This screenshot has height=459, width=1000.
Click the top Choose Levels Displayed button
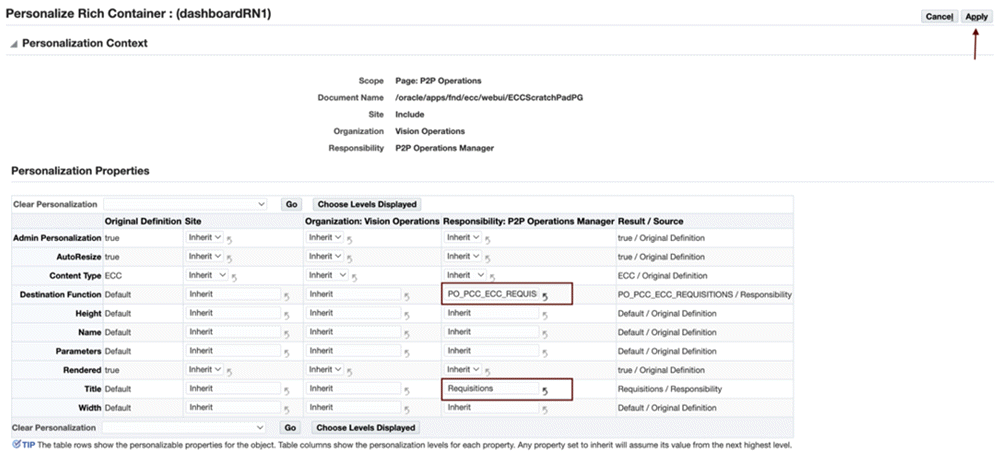pyautogui.click(x=367, y=204)
